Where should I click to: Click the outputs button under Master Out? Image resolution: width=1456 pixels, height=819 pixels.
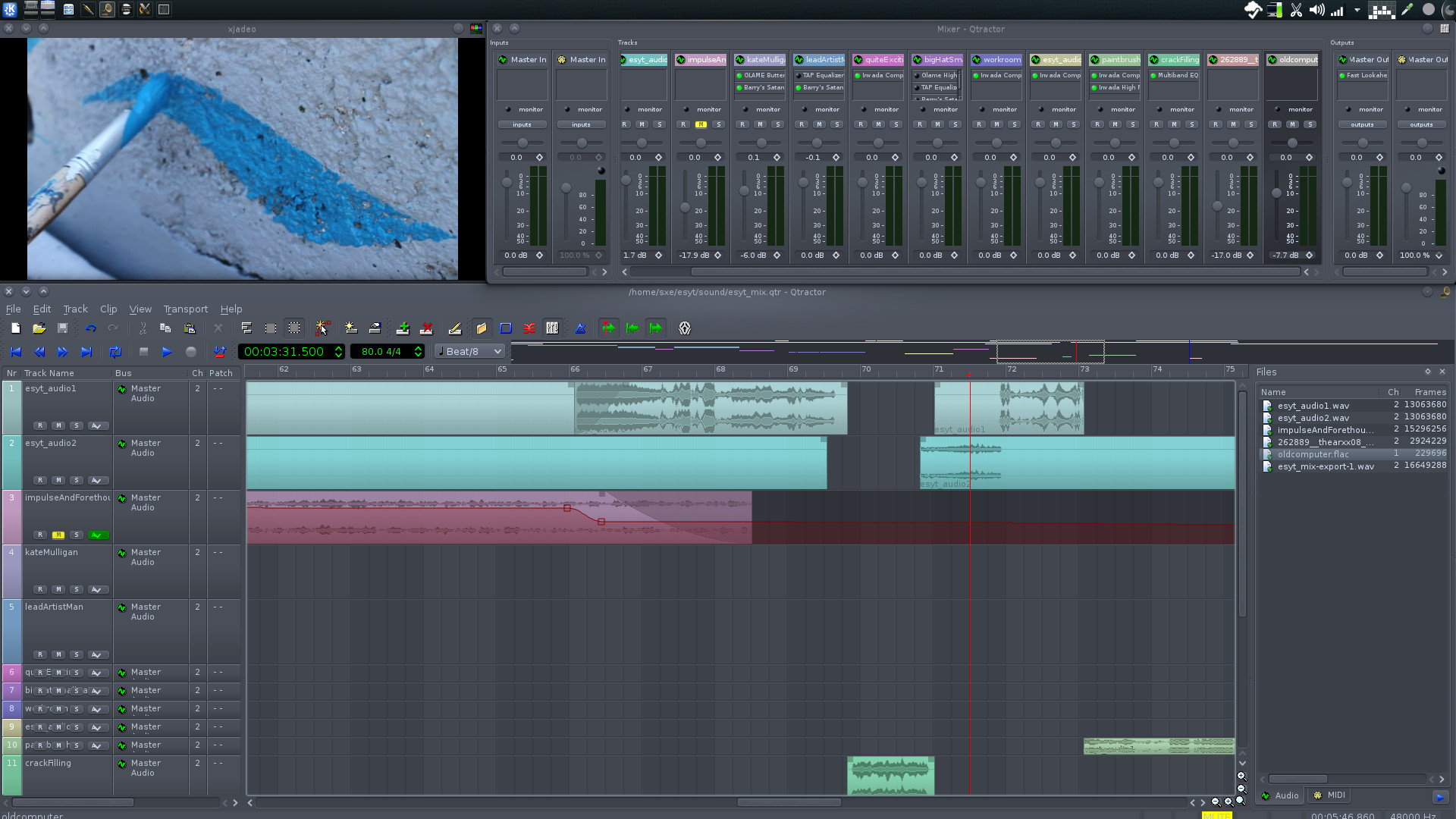click(x=1362, y=124)
